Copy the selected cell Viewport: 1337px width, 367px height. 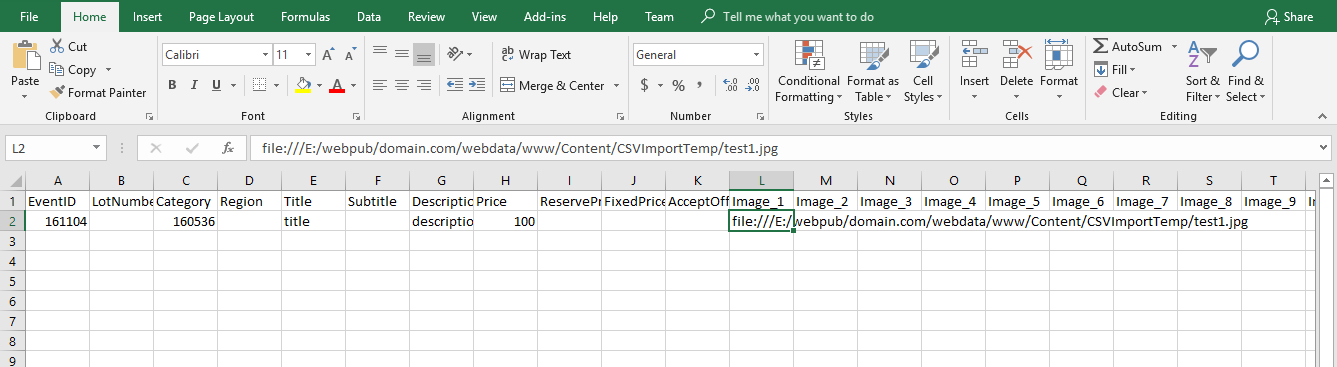pos(74,70)
